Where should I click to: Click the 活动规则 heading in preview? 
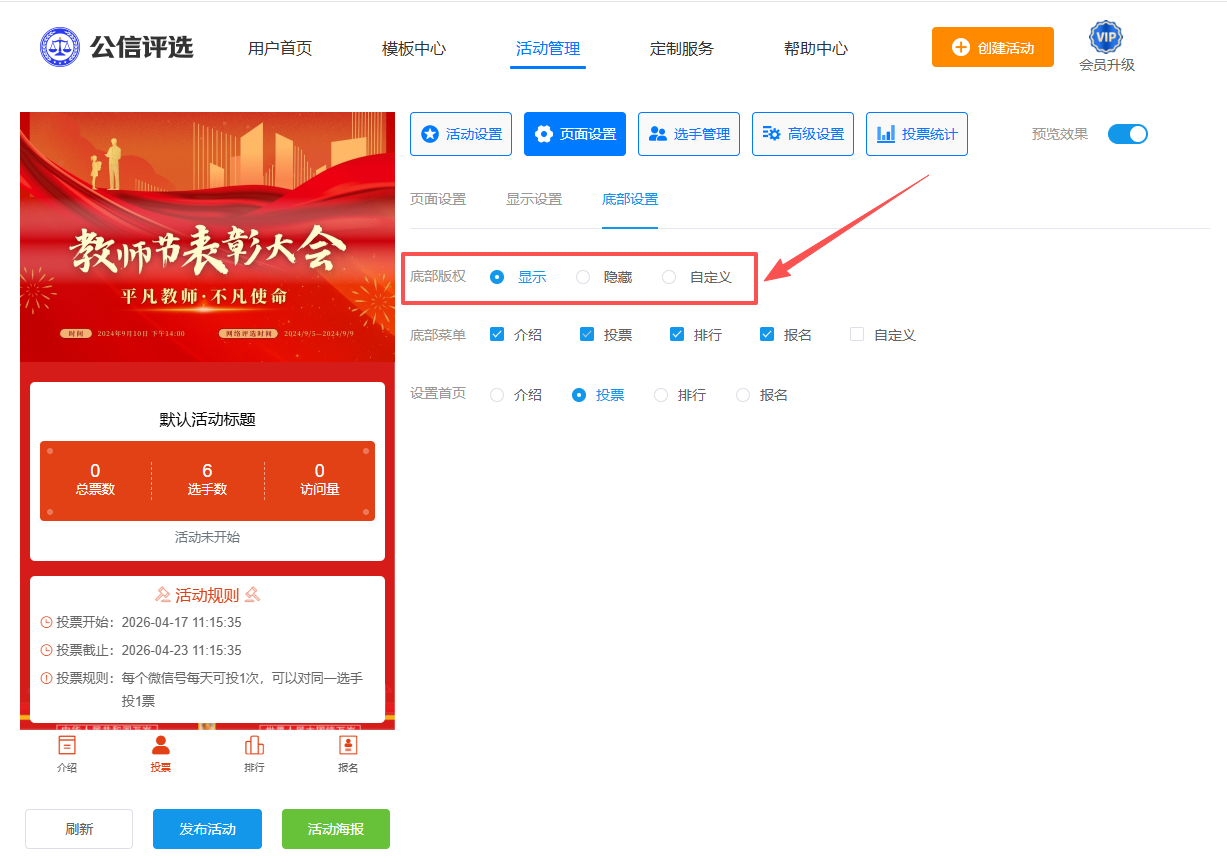[x=207, y=595]
